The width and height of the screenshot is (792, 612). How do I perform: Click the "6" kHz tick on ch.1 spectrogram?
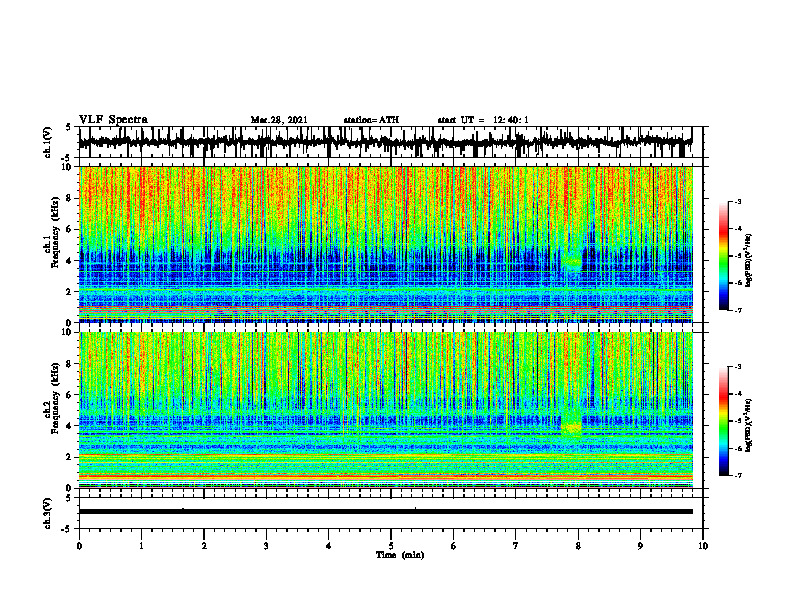click(x=70, y=229)
